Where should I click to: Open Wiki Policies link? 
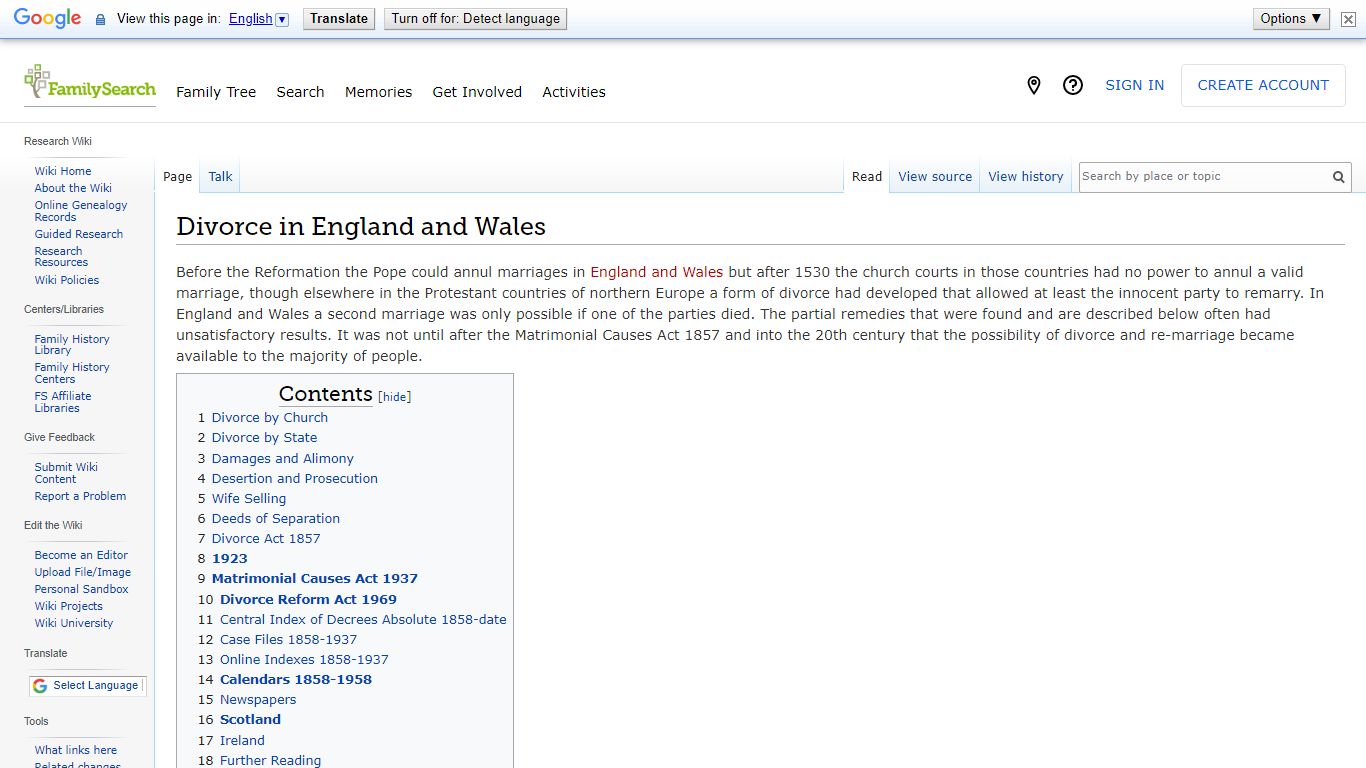coord(67,280)
